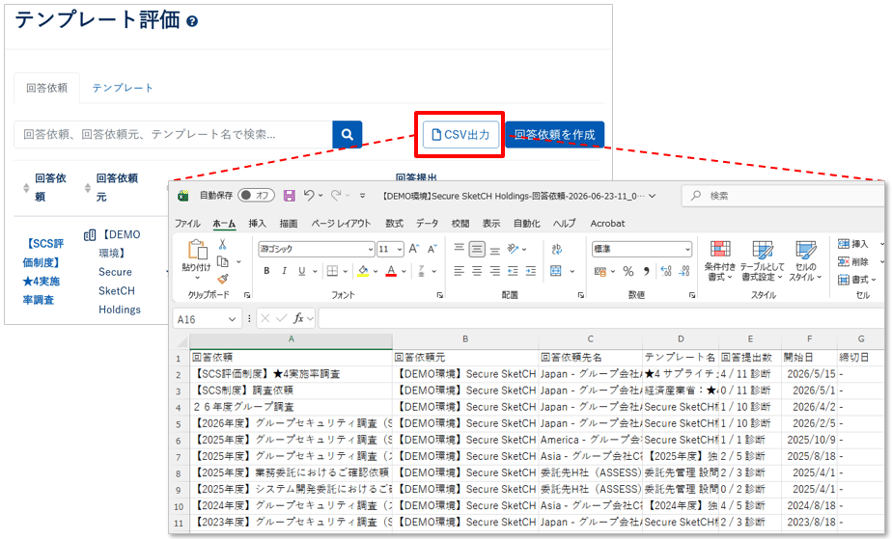Image resolution: width=892 pixels, height=539 pixels.
Task: Click the Middle Align icon
Action: [x=477, y=249]
